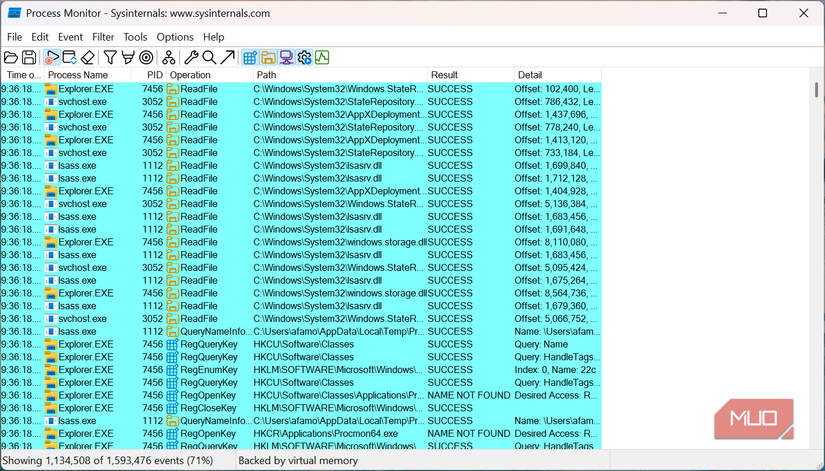Screen dimensions: 825x471
Task: Click the Offset: 1,413,120 detail cell
Action: click(557, 140)
